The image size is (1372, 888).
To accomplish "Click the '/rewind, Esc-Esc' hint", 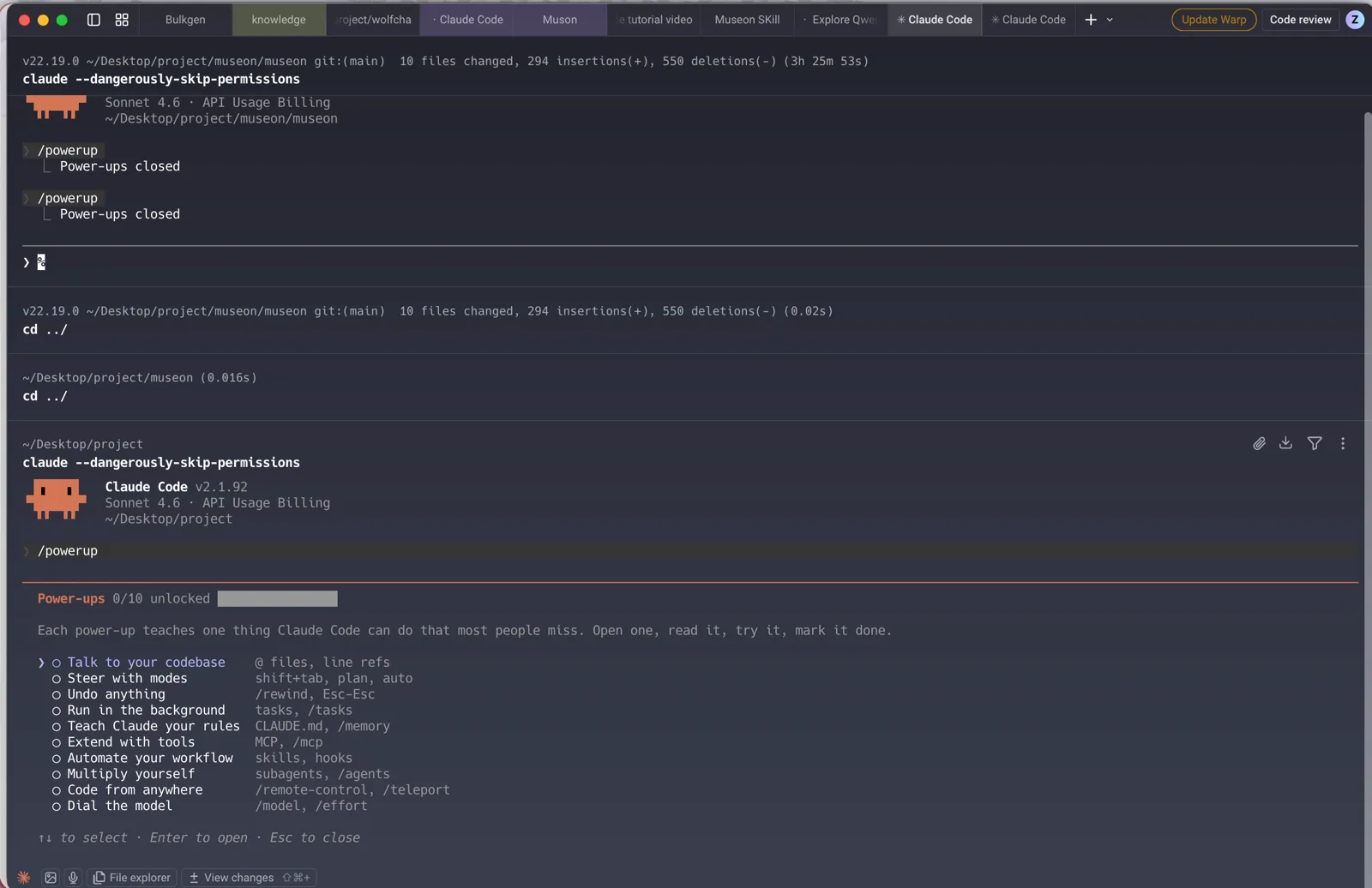I will 315,694.
